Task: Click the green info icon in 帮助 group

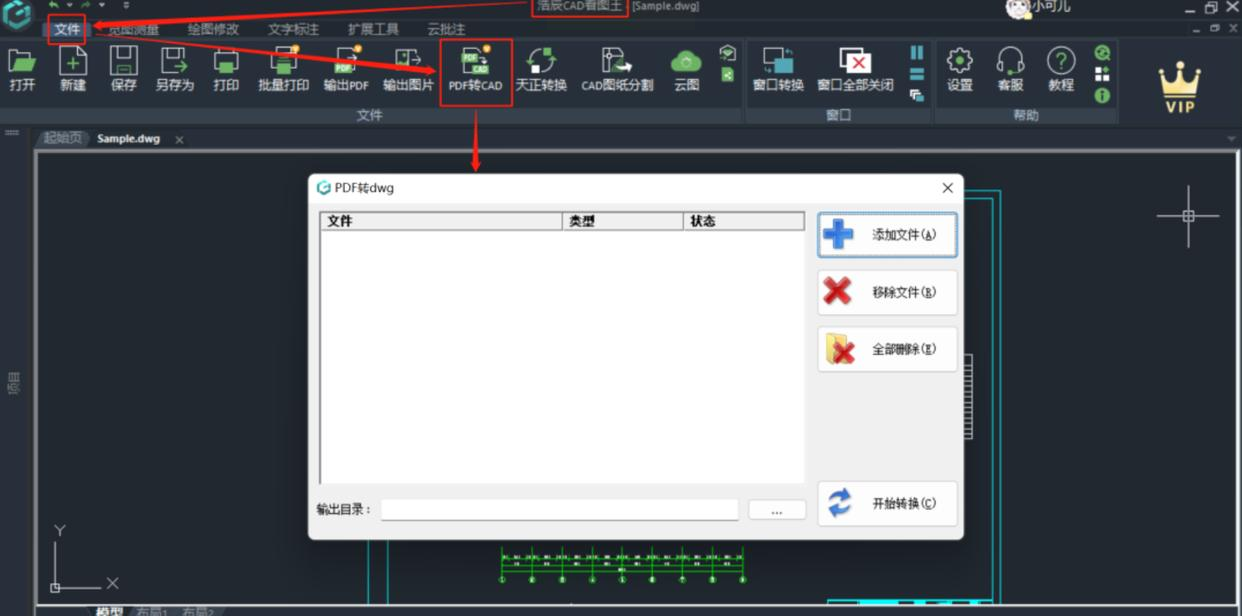Action: (1102, 96)
